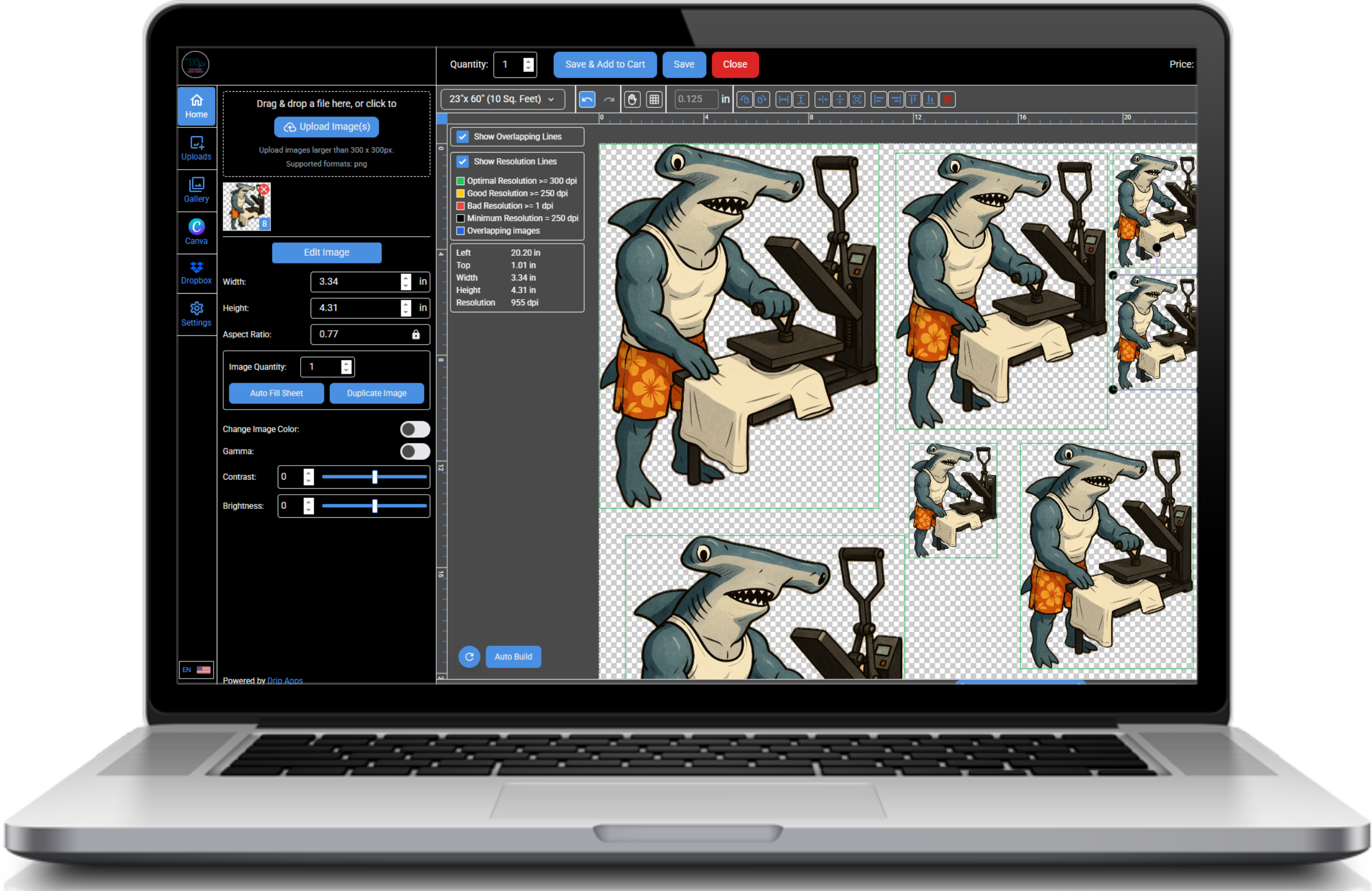Open the Gallery panel
Image resolution: width=1372 pixels, height=891 pixels.
point(196,190)
